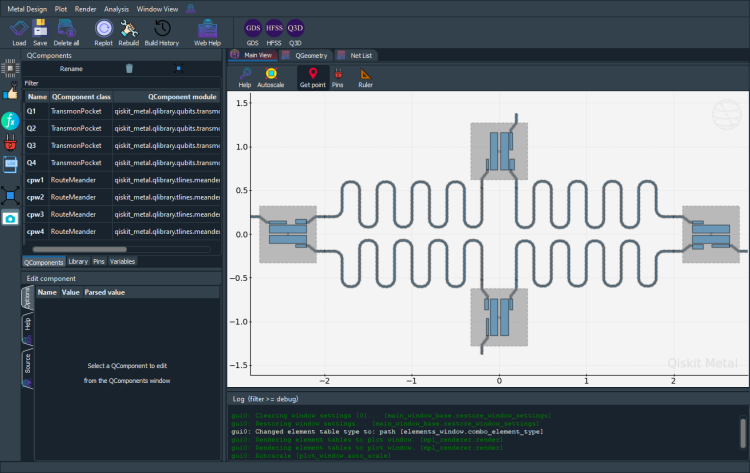Select the Q1 component row
750x473 pixels.
point(122,111)
